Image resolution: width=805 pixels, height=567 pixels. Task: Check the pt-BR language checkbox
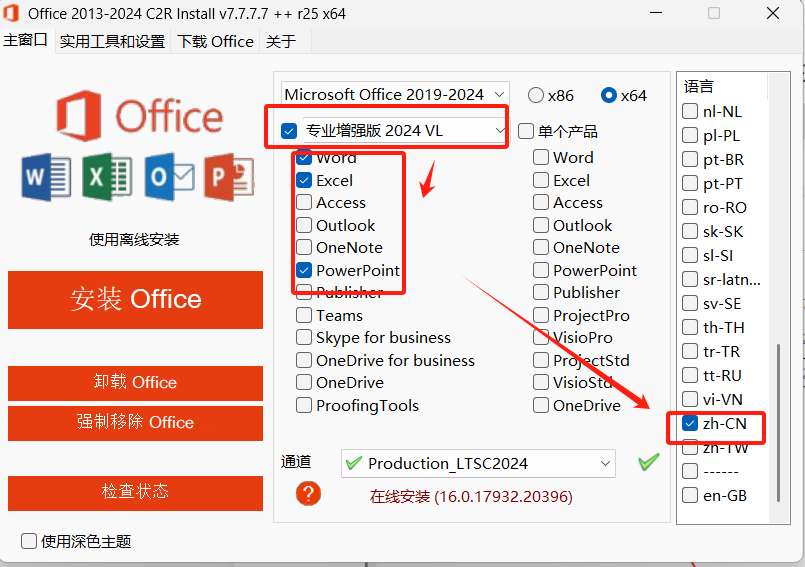(x=689, y=159)
